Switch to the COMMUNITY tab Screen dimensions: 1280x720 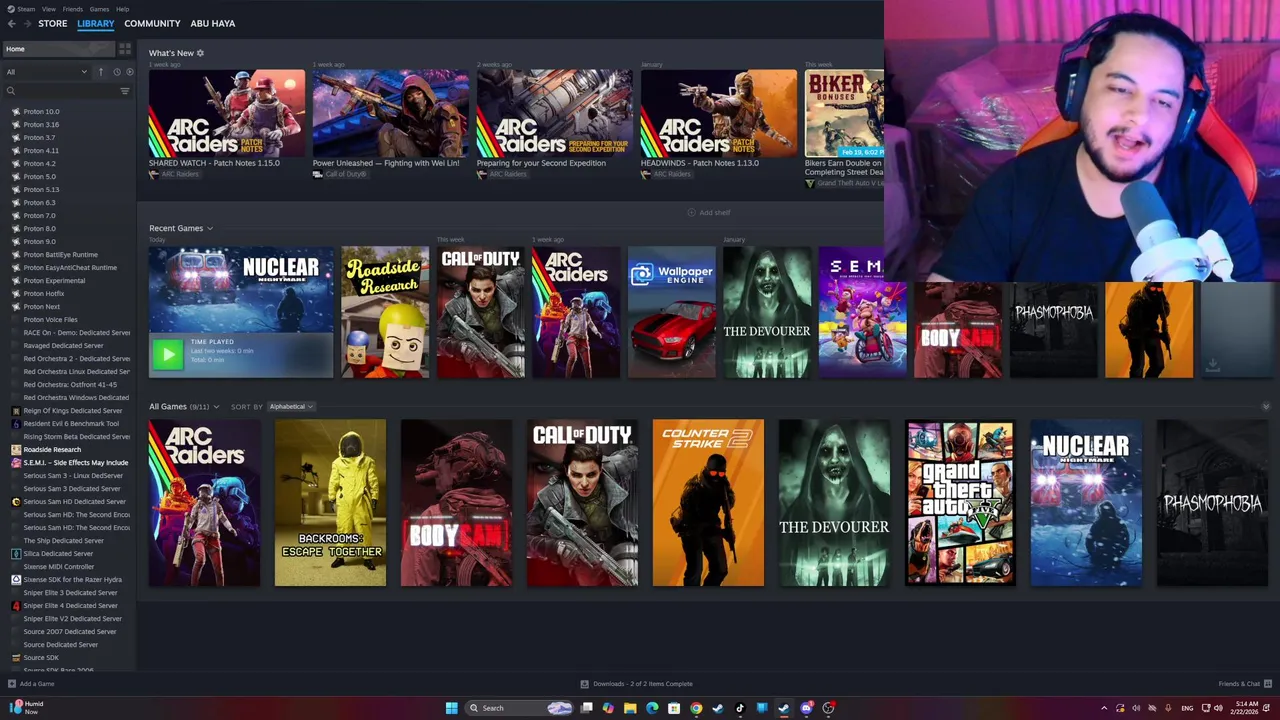pyautogui.click(x=152, y=23)
